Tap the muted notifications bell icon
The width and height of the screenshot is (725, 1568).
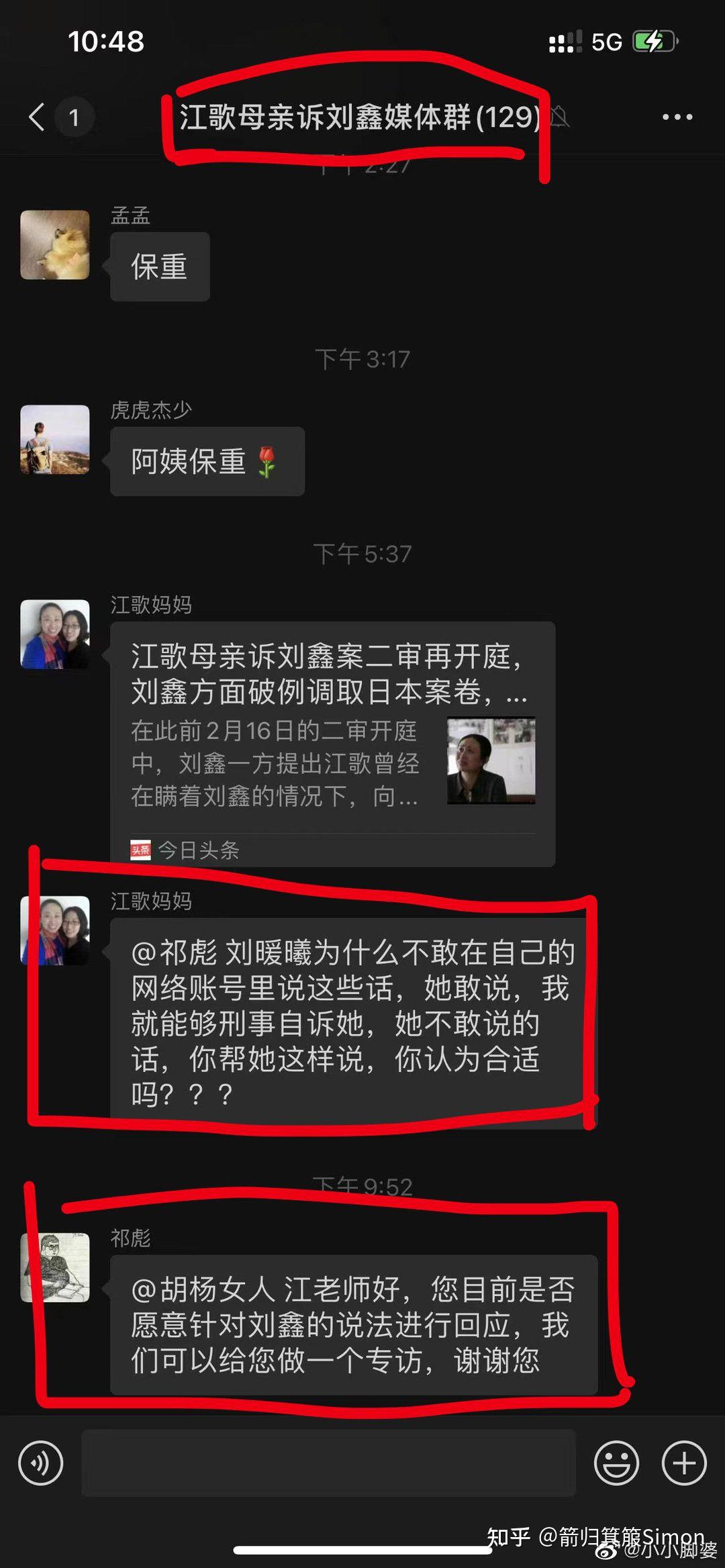click(559, 117)
